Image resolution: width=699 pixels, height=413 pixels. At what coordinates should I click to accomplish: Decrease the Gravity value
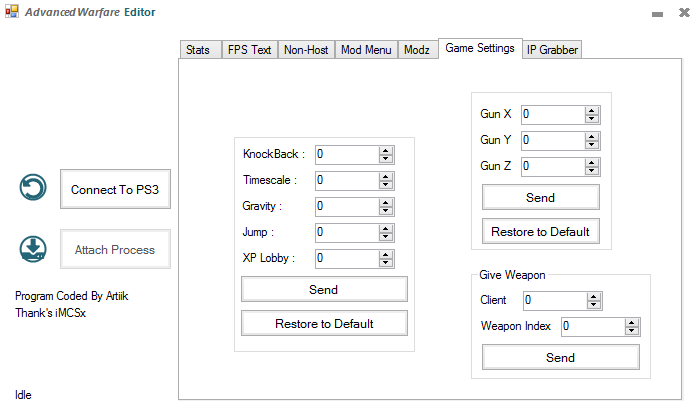coord(386,211)
